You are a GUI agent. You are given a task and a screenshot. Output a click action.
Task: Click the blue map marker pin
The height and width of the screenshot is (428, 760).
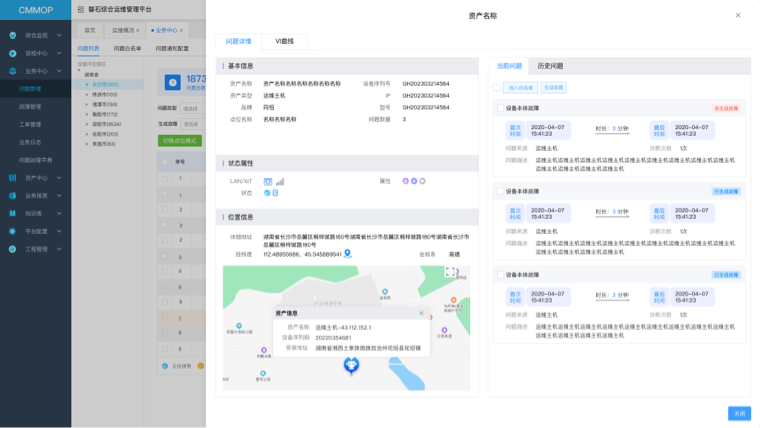351,367
